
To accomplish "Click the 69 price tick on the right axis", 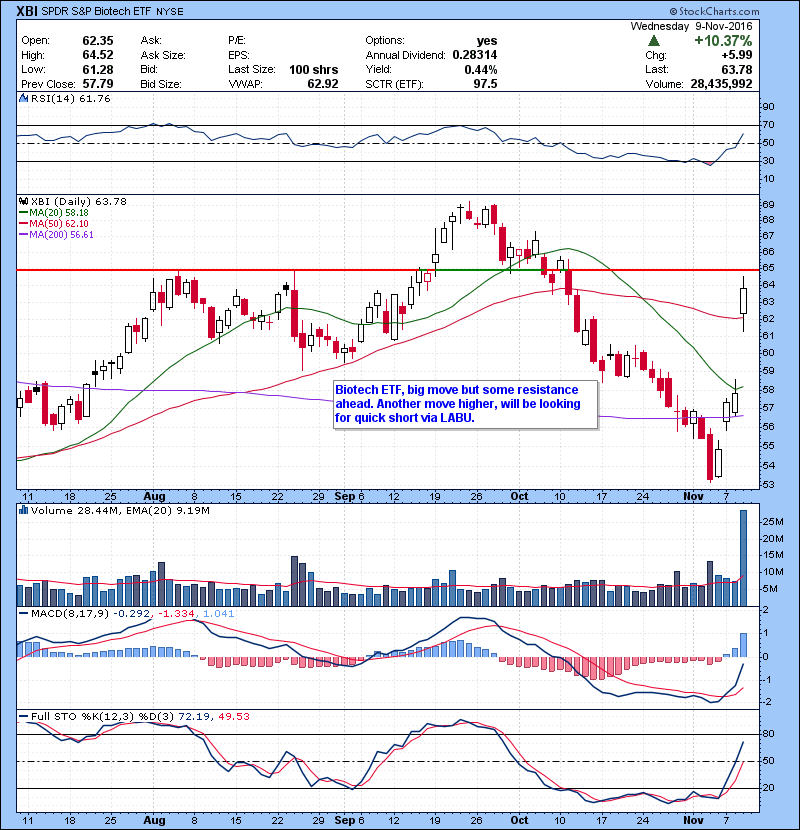I will (768, 204).
